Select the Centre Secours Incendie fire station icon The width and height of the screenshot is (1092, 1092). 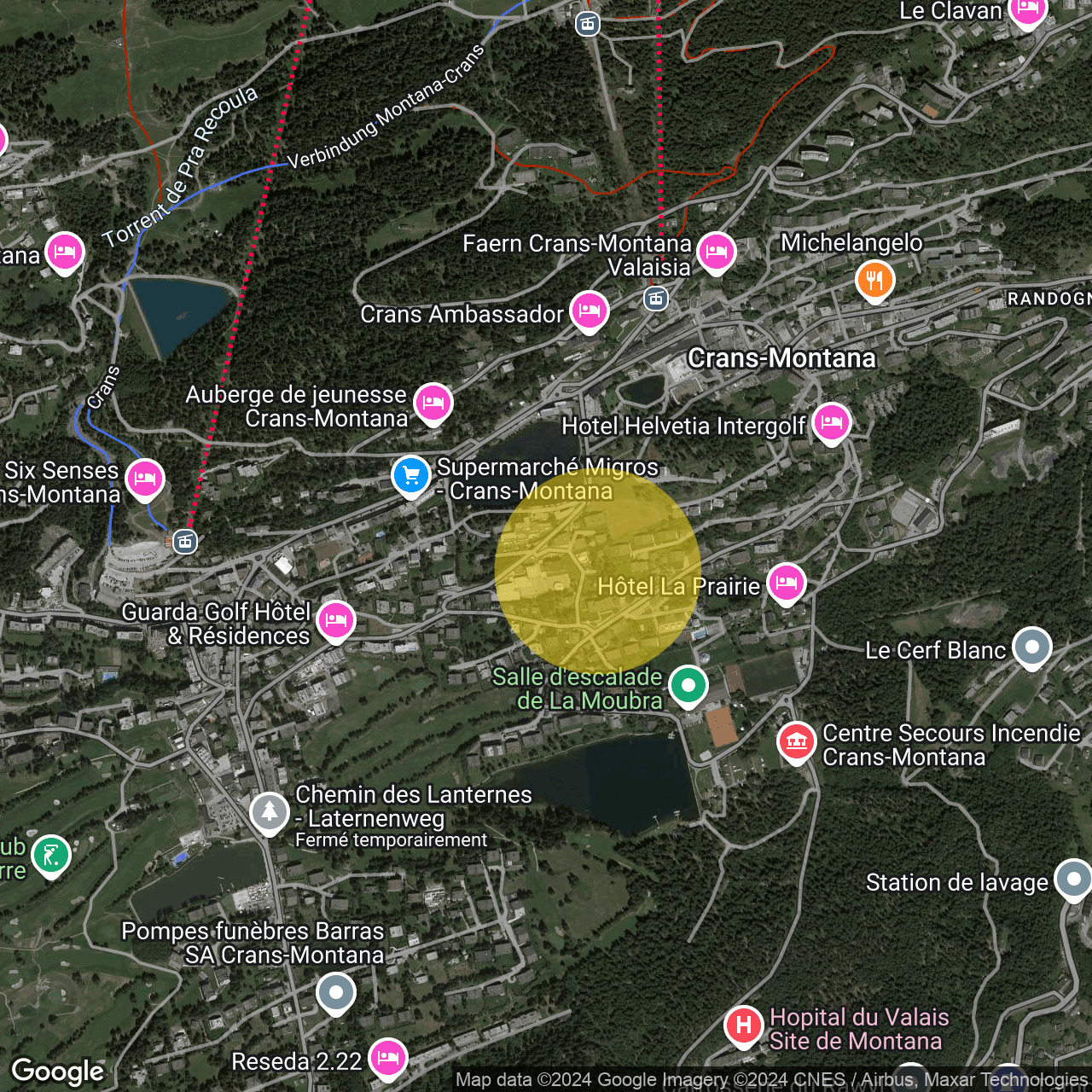pos(797,741)
